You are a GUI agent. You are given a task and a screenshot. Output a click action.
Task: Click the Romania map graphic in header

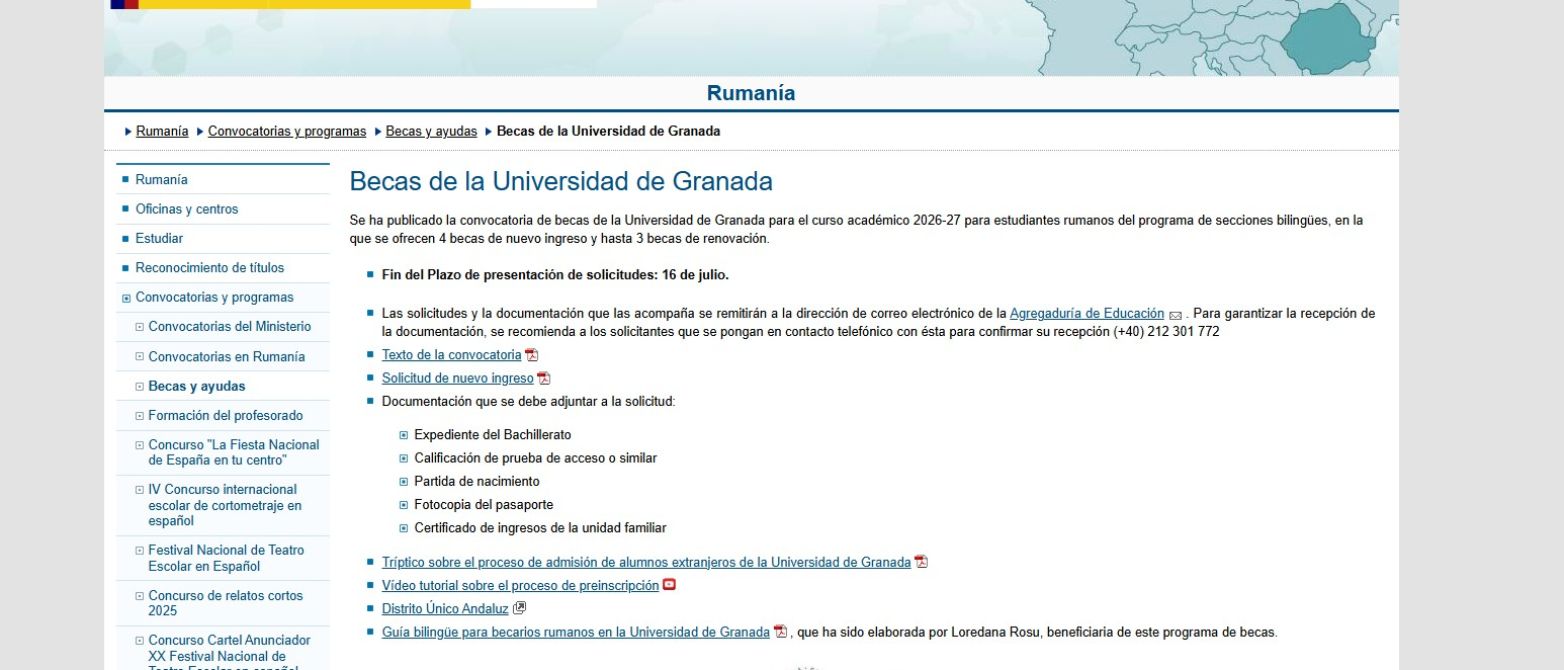(x=1328, y=38)
